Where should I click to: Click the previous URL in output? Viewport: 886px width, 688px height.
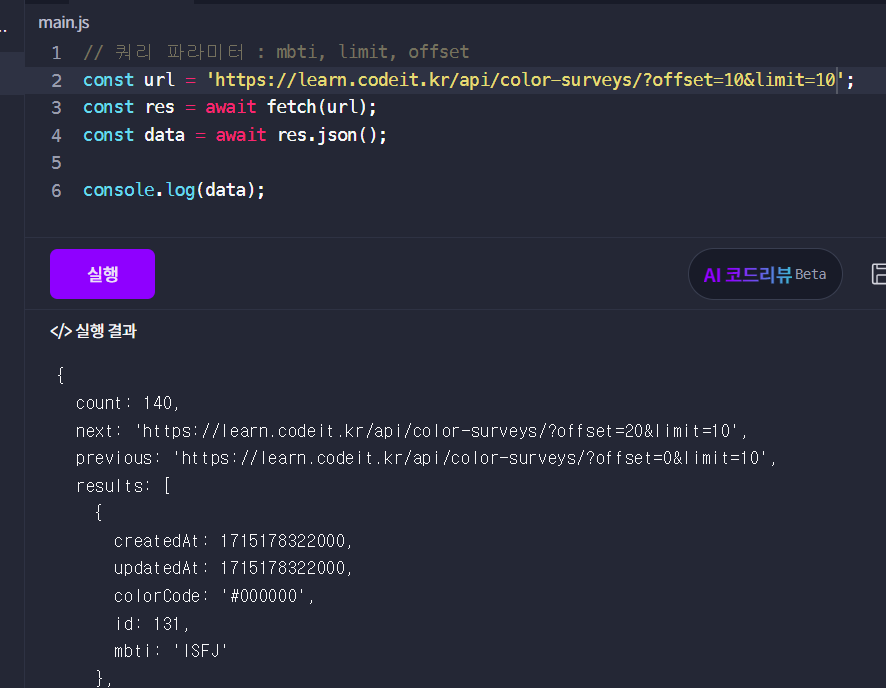pos(470,458)
